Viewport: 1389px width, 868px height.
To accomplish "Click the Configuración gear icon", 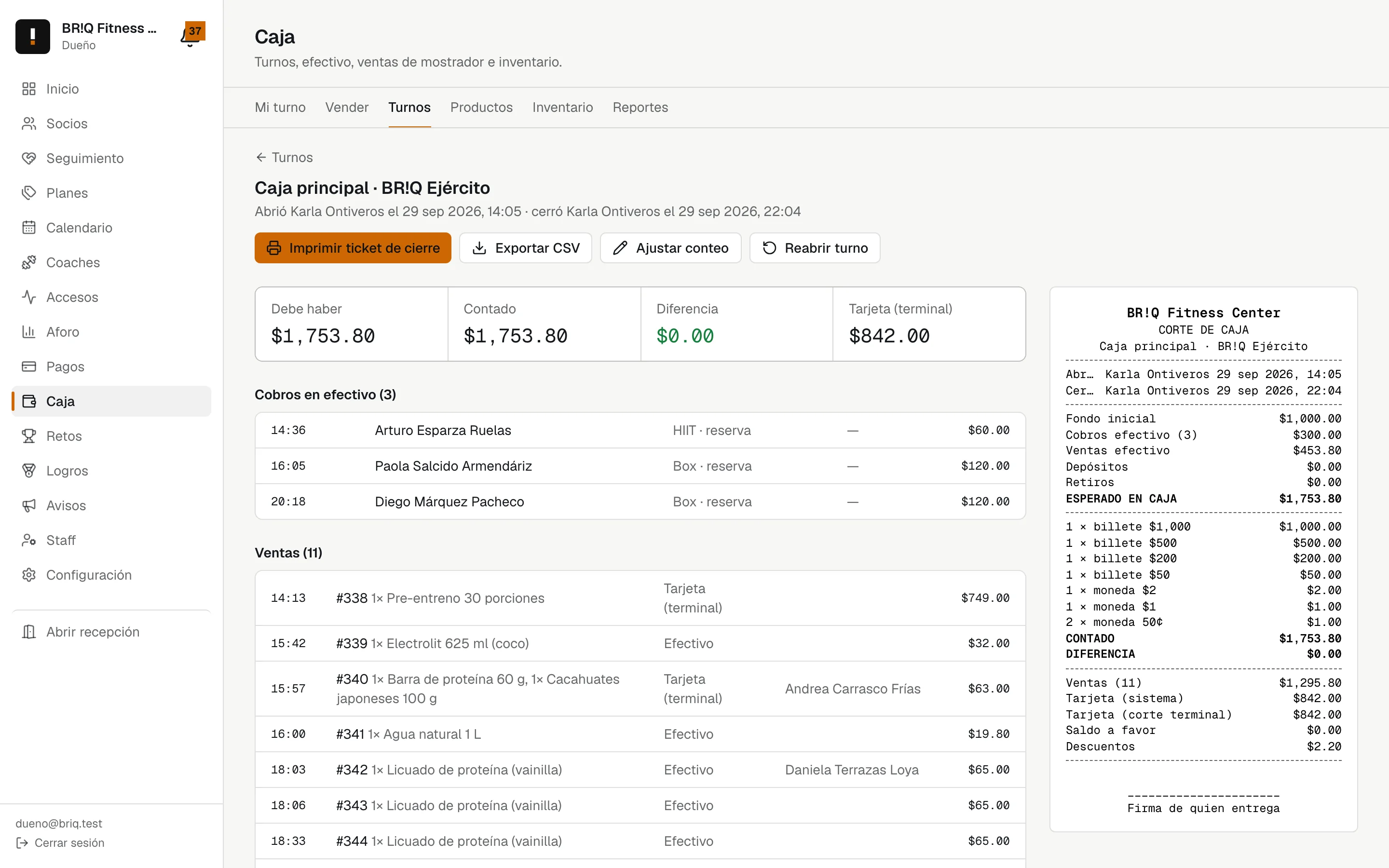I will [x=29, y=575].
